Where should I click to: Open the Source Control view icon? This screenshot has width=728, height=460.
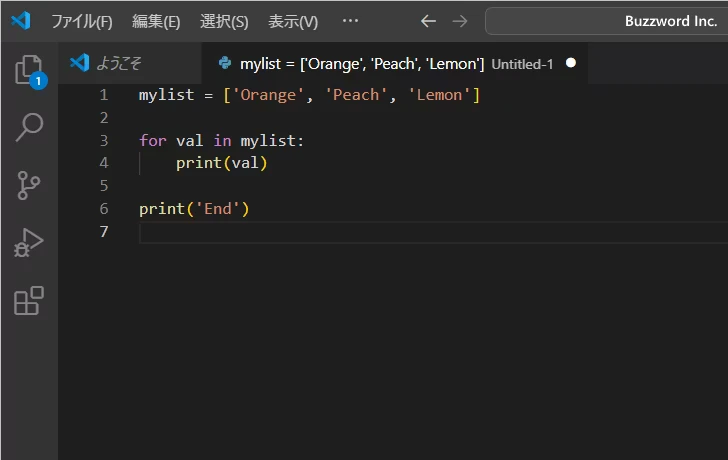pos(29,185)
